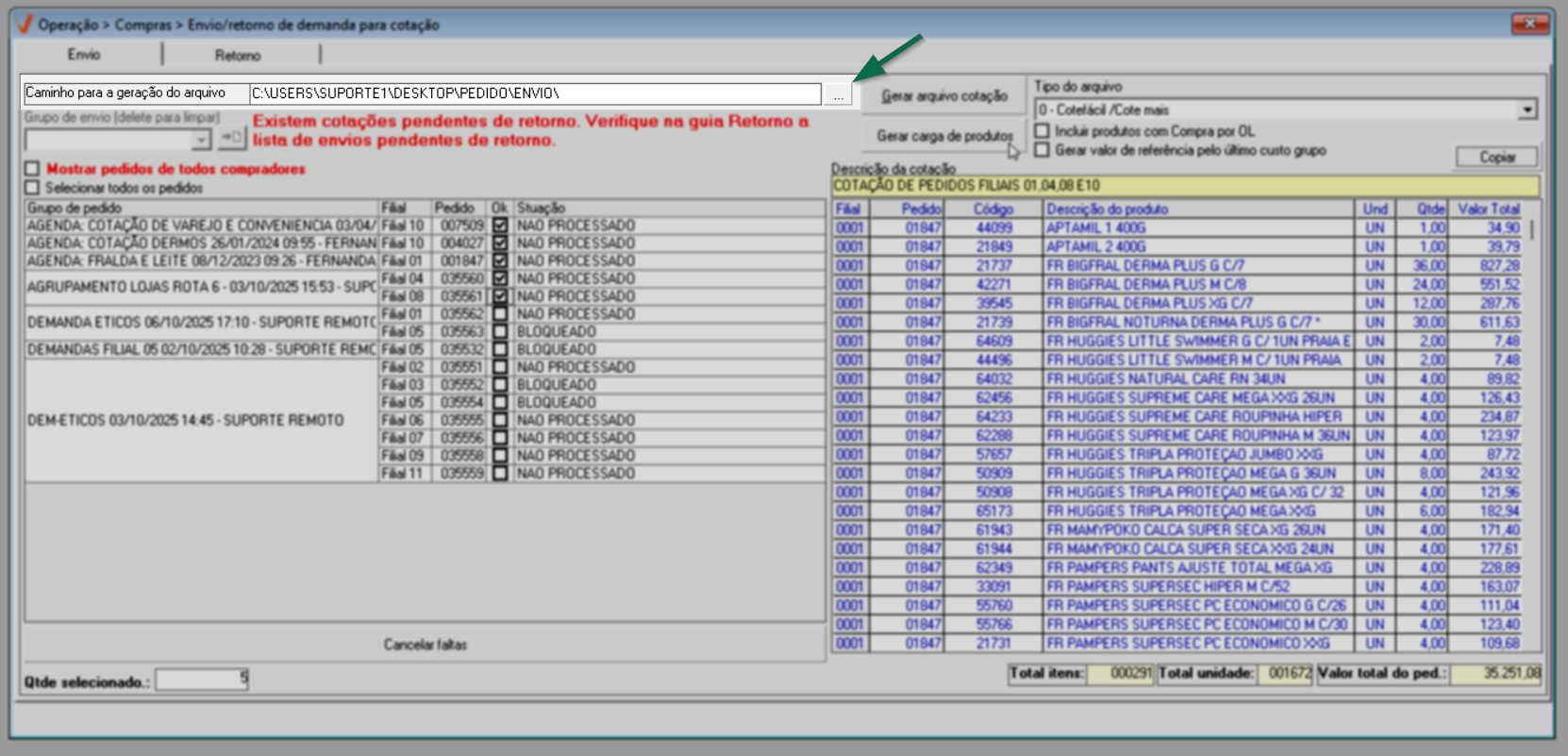Enable Incluir produtos com Compra por OL
The width and height of the screenshot is (1568, 756).
[1043, 131]
